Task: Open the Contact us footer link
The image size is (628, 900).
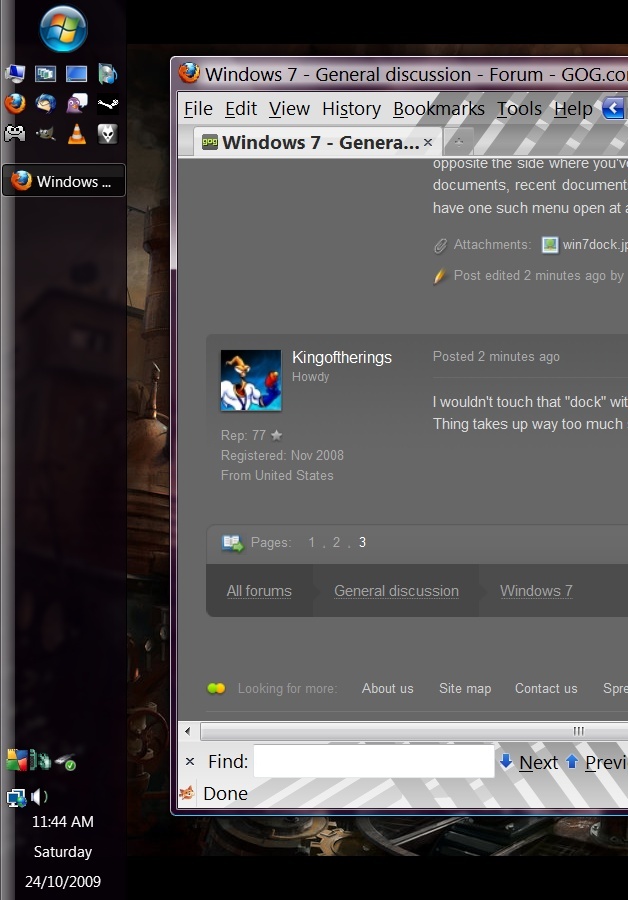Action: click(546, 688)
